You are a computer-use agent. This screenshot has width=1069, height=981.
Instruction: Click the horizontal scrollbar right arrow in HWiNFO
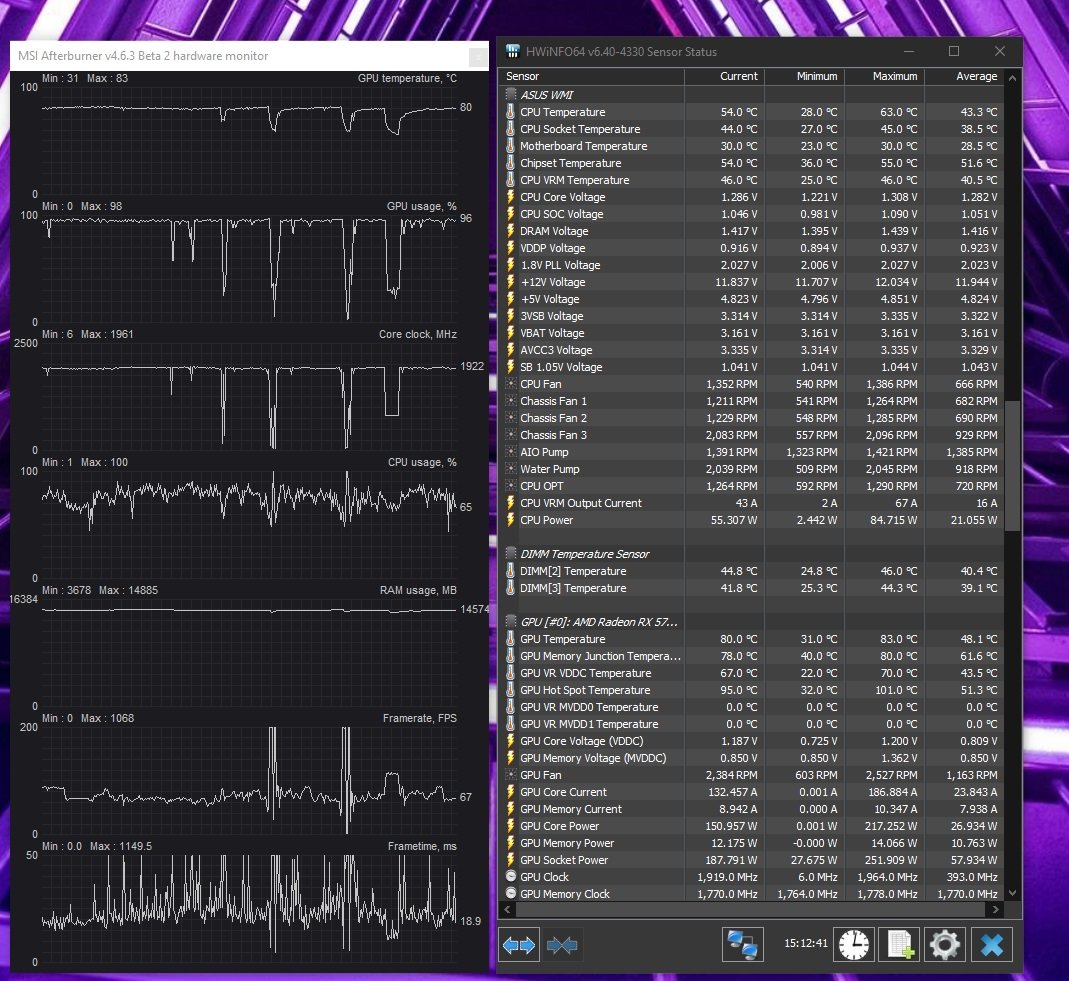(995, 909)
